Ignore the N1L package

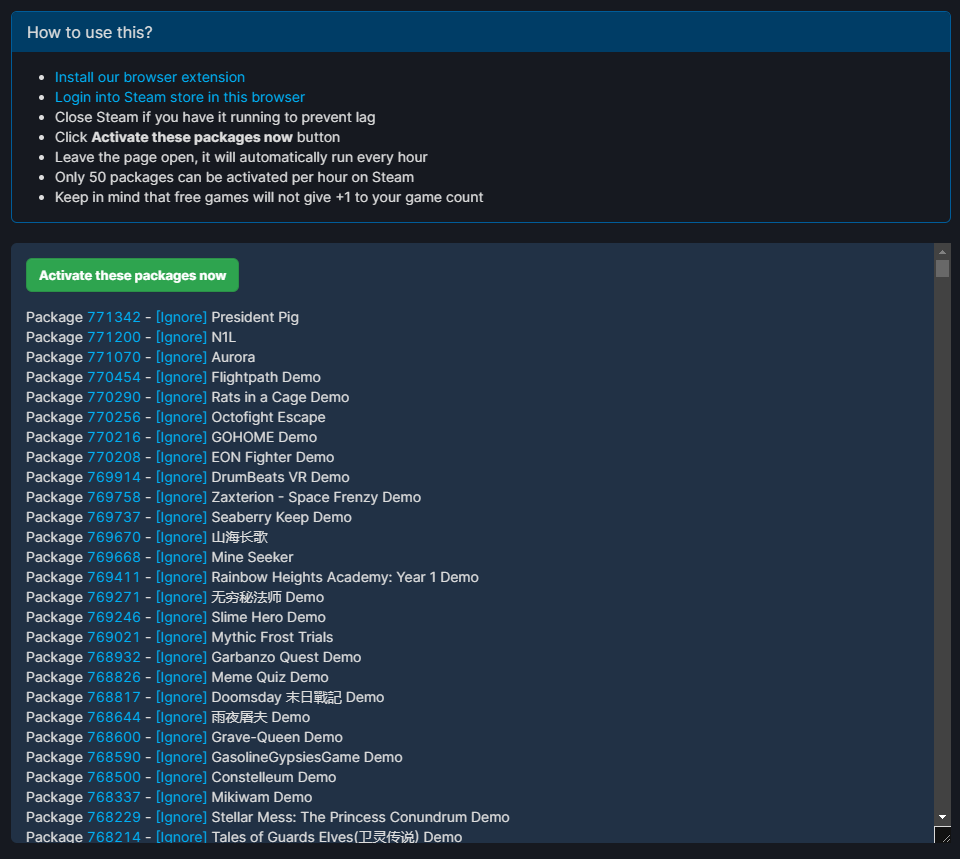181,337
